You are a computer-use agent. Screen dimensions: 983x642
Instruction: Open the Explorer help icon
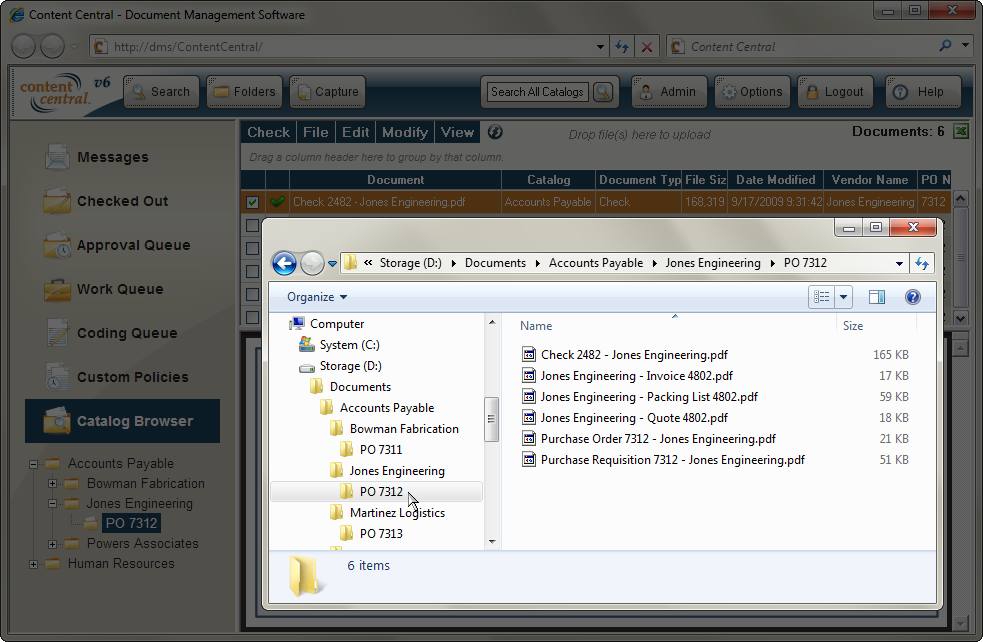pyautogui.click(x=913, y=297)
